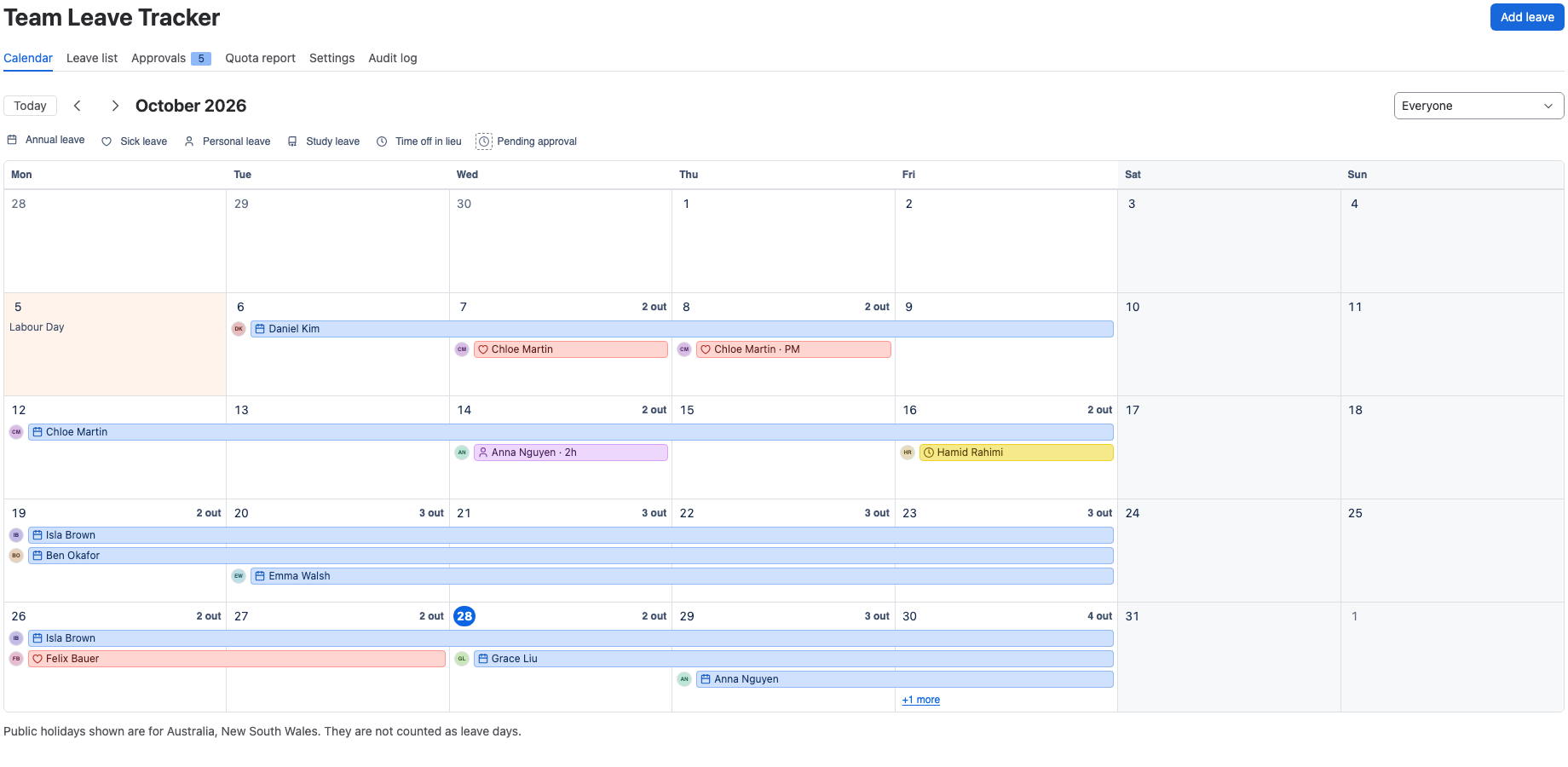This screenshot has width=1568, height=767.
Task: Select the highlighted date 28
Action: click(464, 616)
